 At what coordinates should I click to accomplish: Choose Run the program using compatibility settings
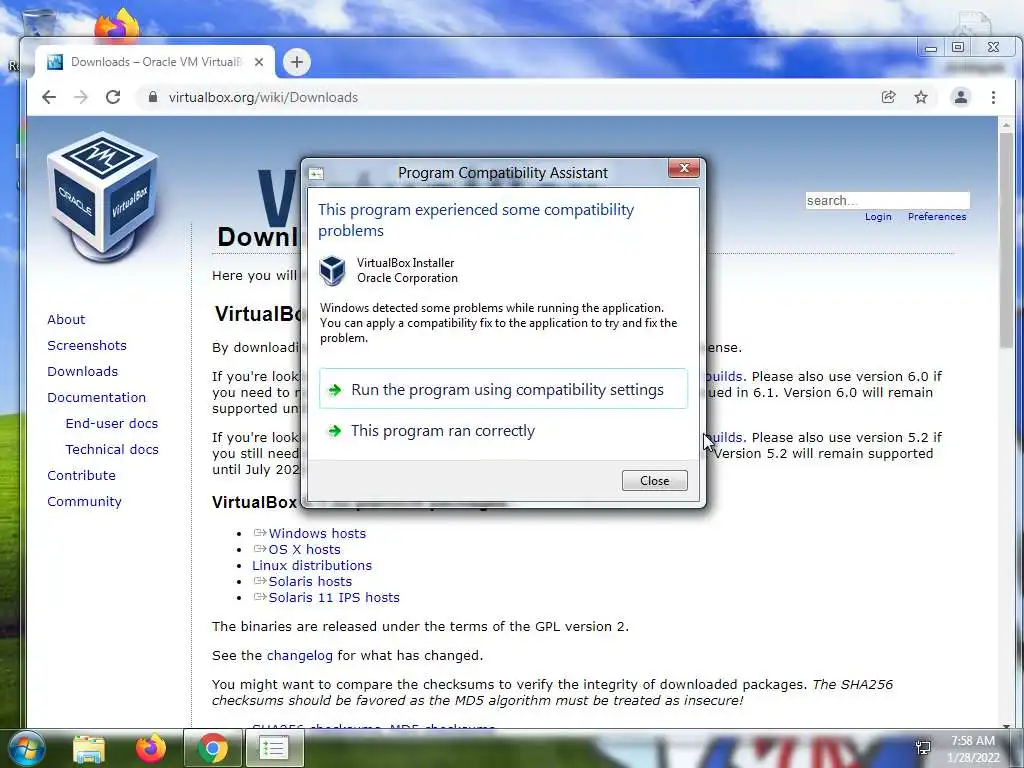pos(503,389)
